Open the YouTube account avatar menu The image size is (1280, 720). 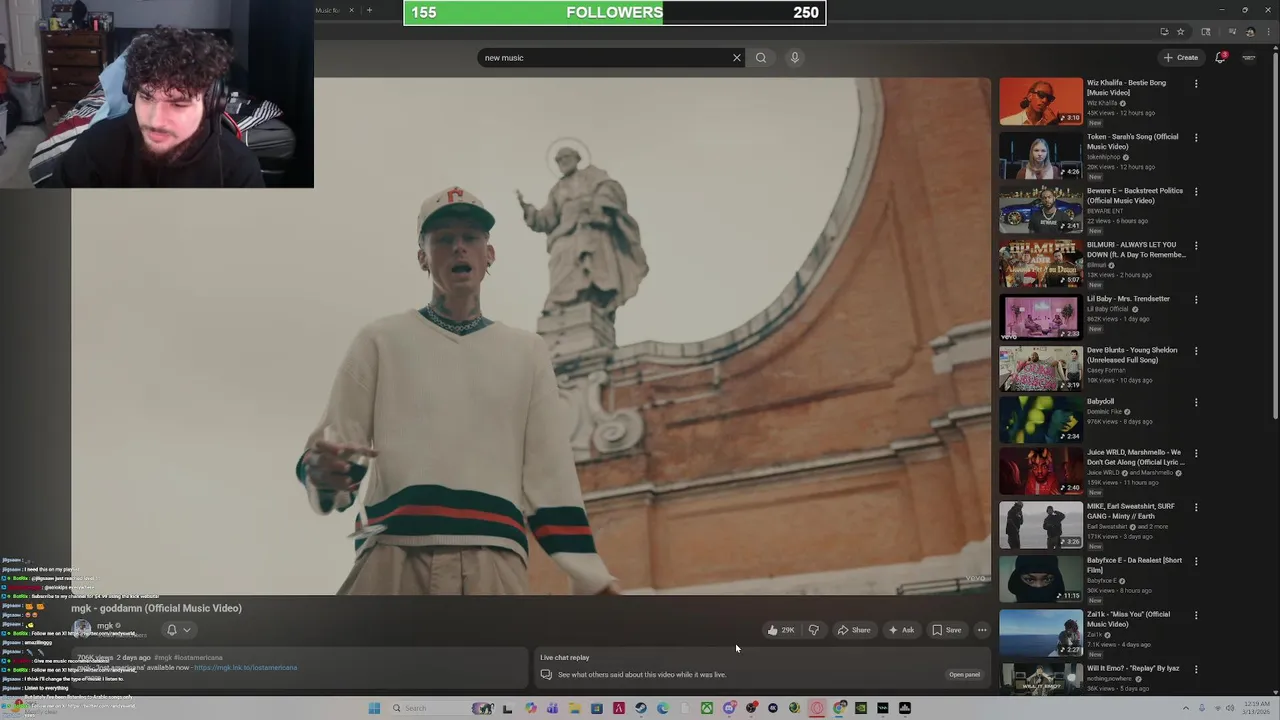1249,58
